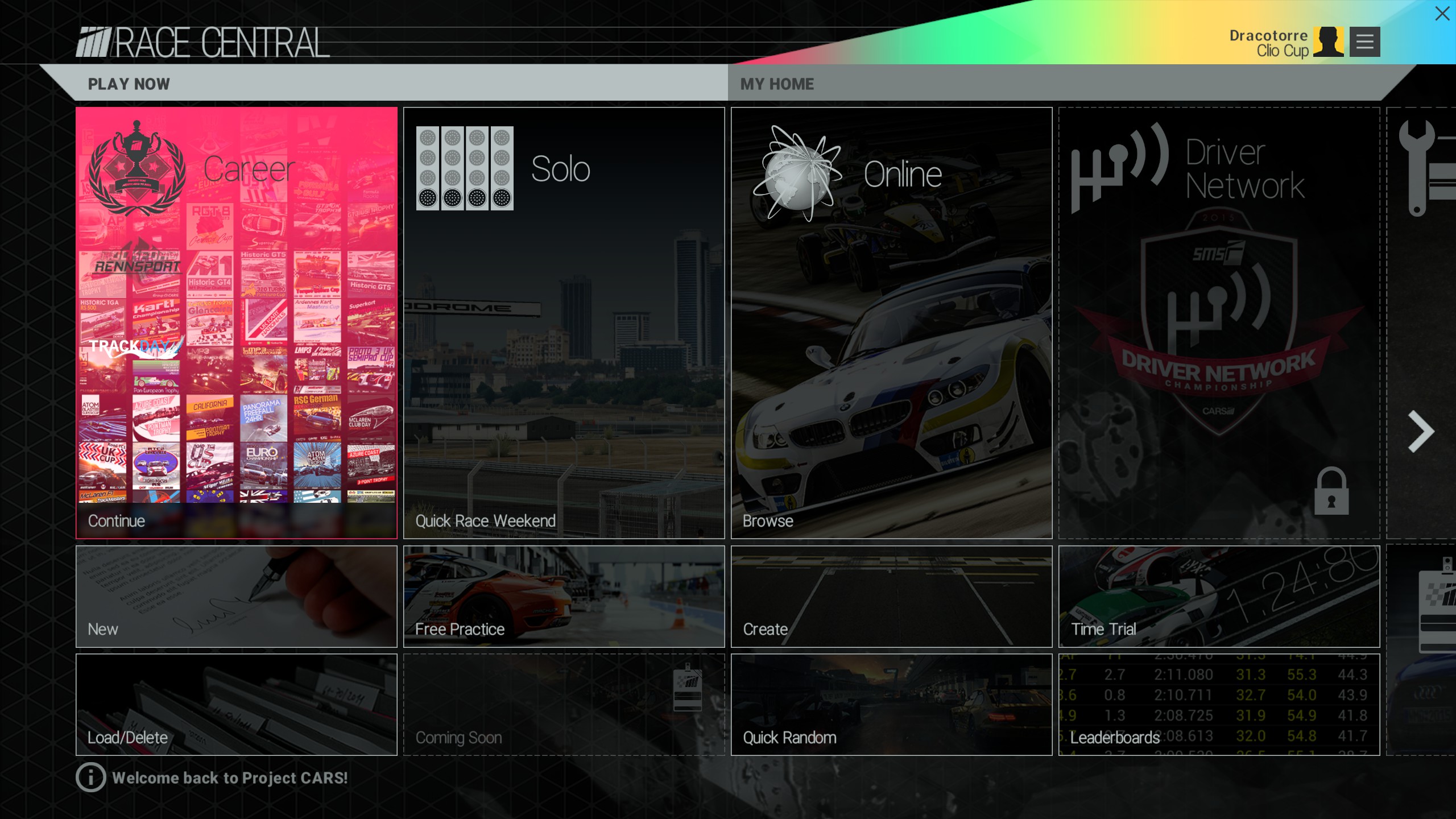This screenshot has height=819, width=1456.
Task: Click the Driver Network gear-shift signal icon
Action: point(1120,168)
